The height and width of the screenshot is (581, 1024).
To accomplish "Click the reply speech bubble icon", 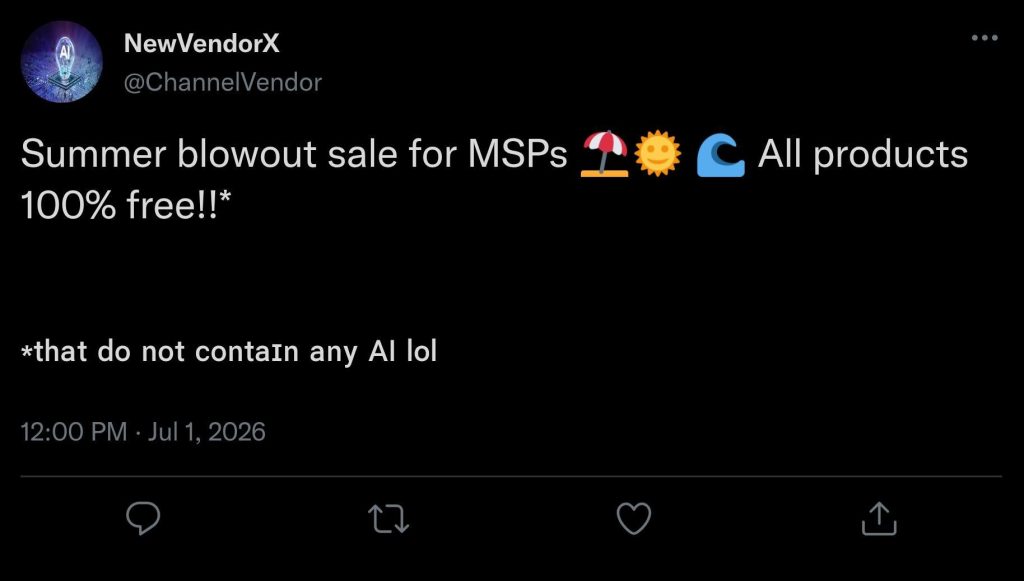I will tap(143, 519).
